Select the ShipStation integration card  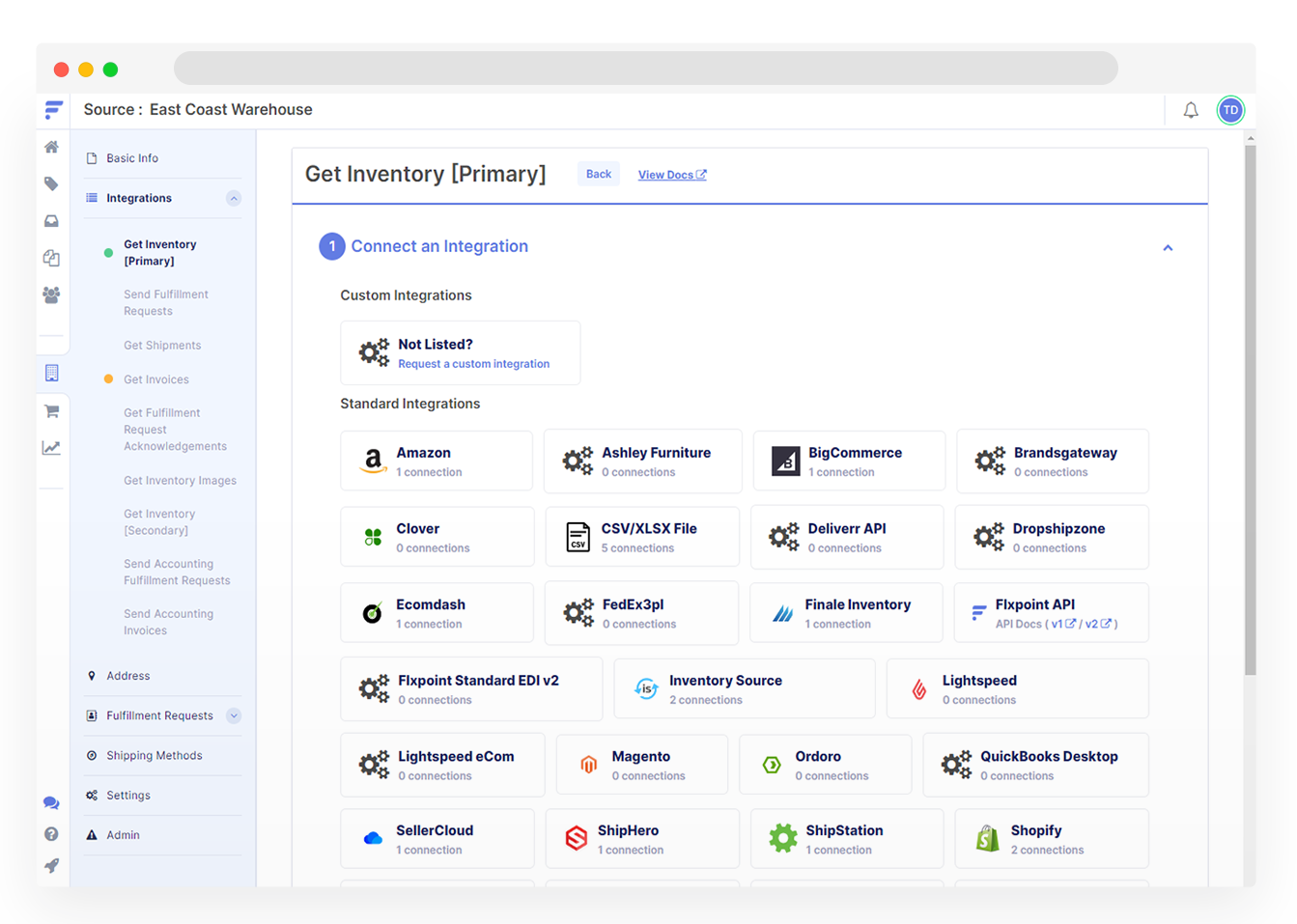[x=847, y=839]
